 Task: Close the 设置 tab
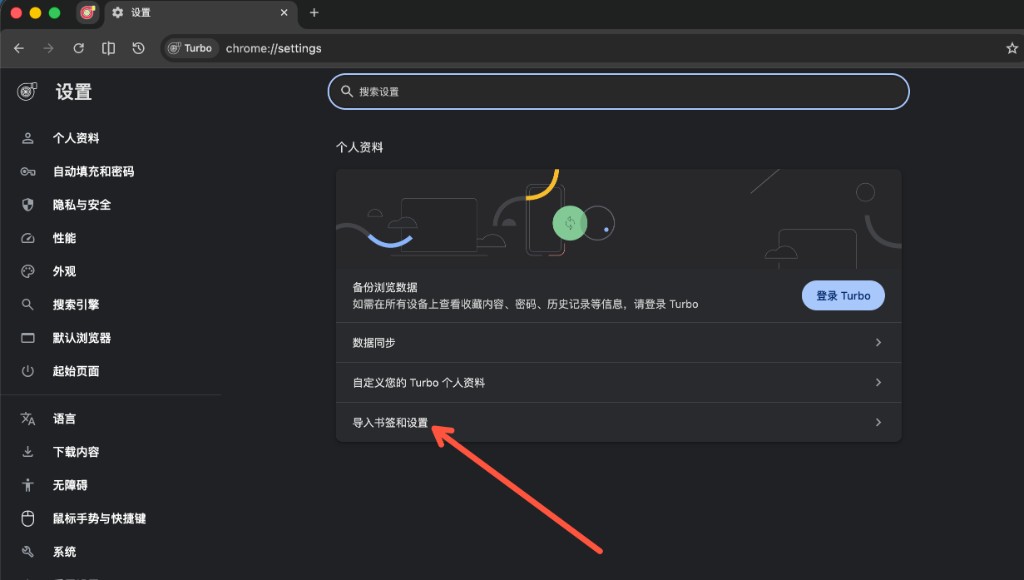point(284,12)
